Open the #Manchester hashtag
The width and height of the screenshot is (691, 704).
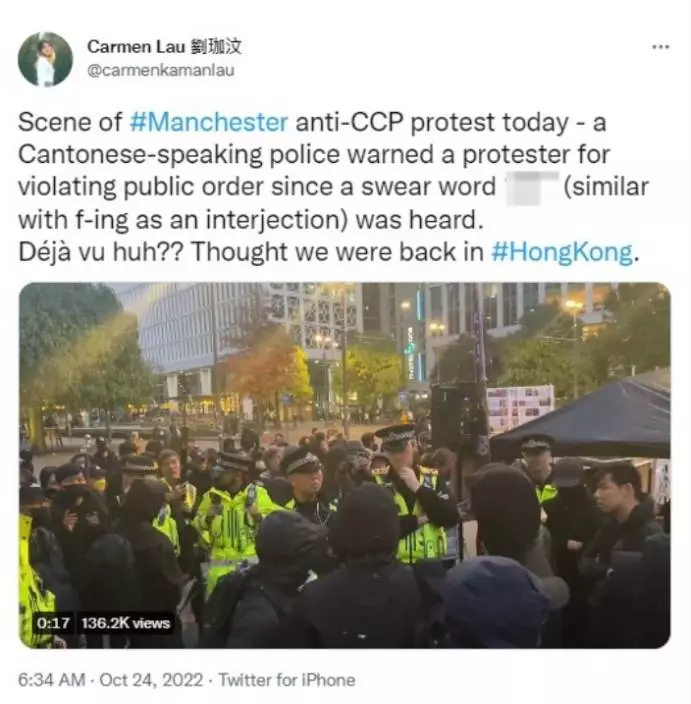209,122
